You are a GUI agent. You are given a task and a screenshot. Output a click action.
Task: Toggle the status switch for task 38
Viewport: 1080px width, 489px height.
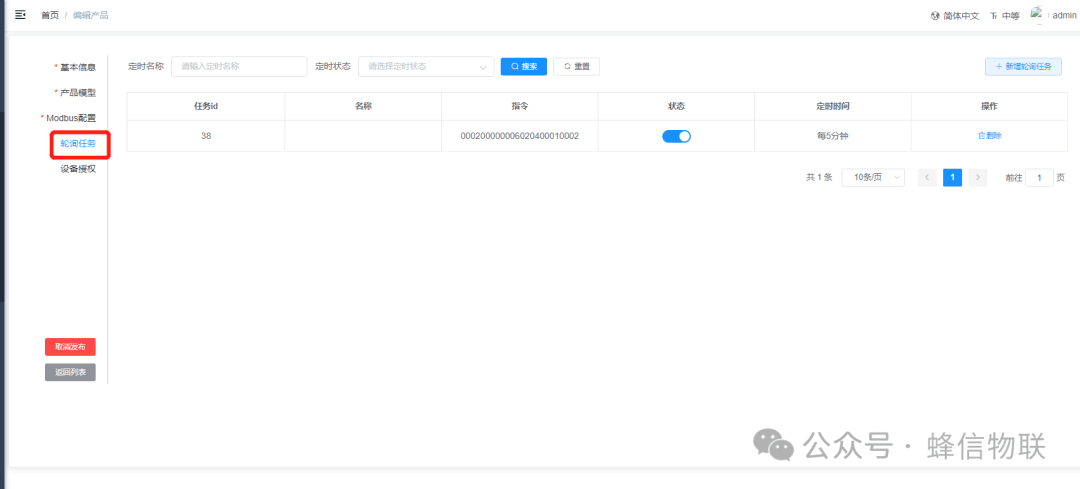[676, 136]
